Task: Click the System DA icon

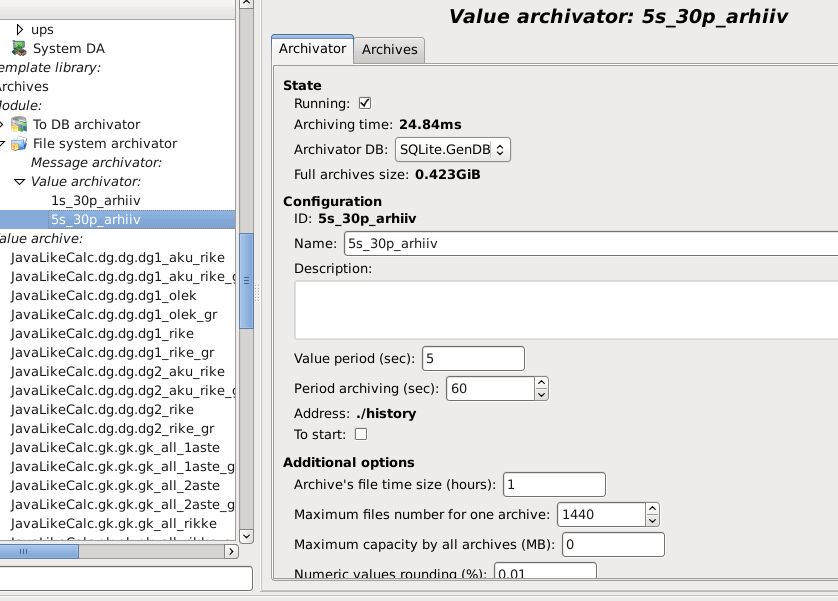Action: pyautogui.click(x=19, y=48)
